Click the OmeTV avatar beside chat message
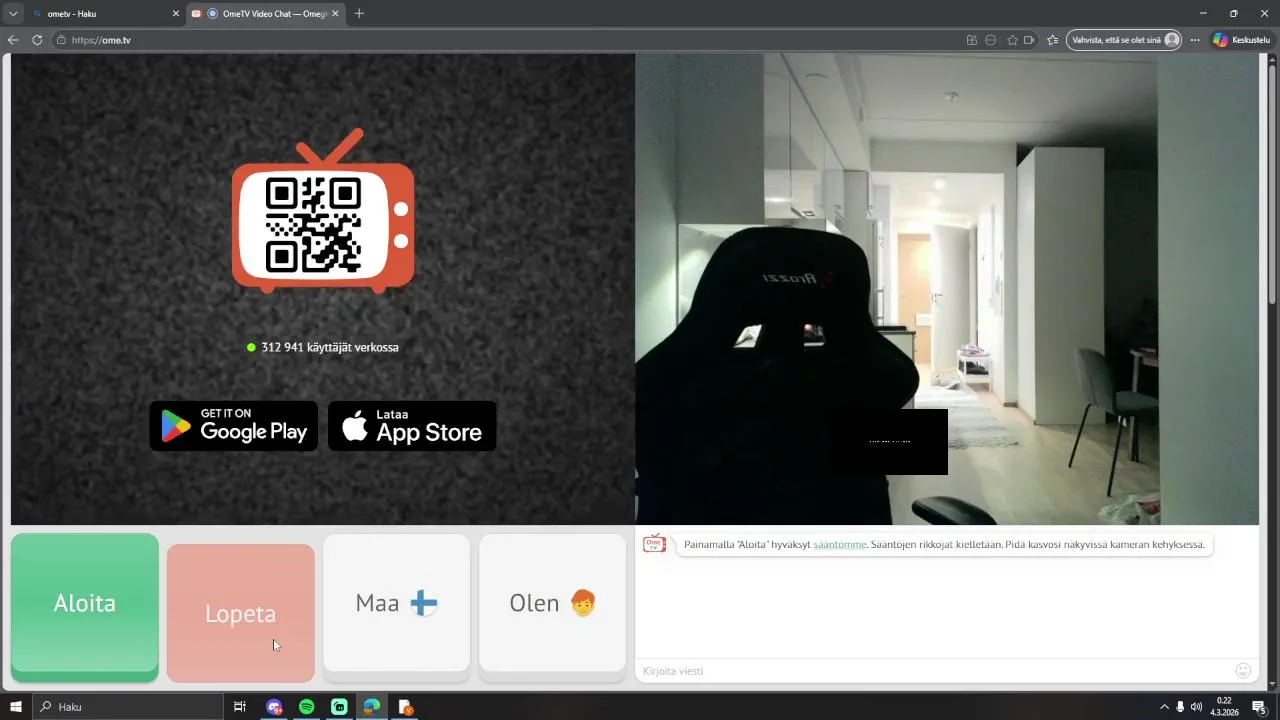1280x720 pixels. click(654, 544)
